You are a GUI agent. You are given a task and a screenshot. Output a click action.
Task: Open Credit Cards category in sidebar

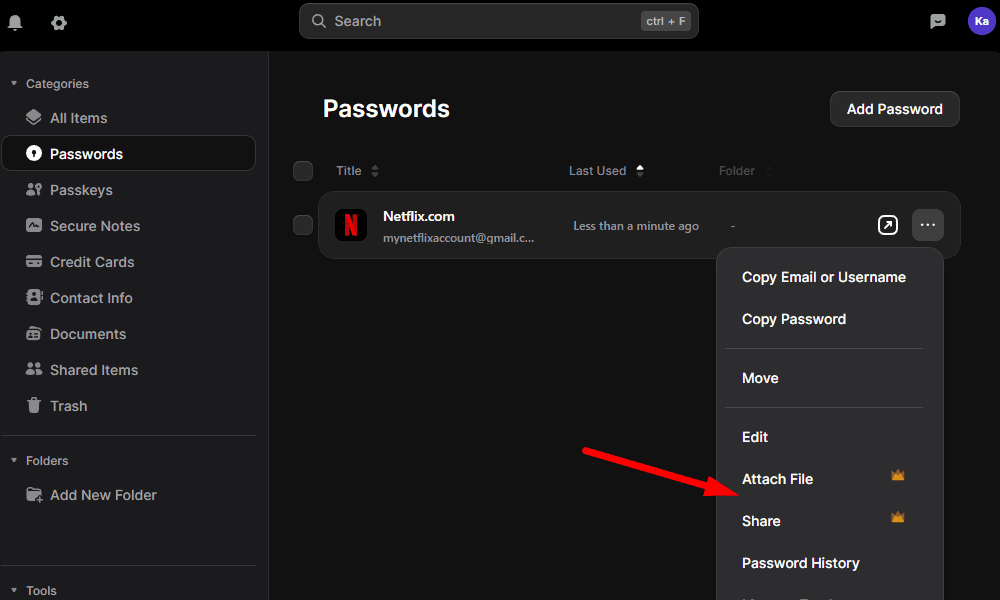pos(91,262)
